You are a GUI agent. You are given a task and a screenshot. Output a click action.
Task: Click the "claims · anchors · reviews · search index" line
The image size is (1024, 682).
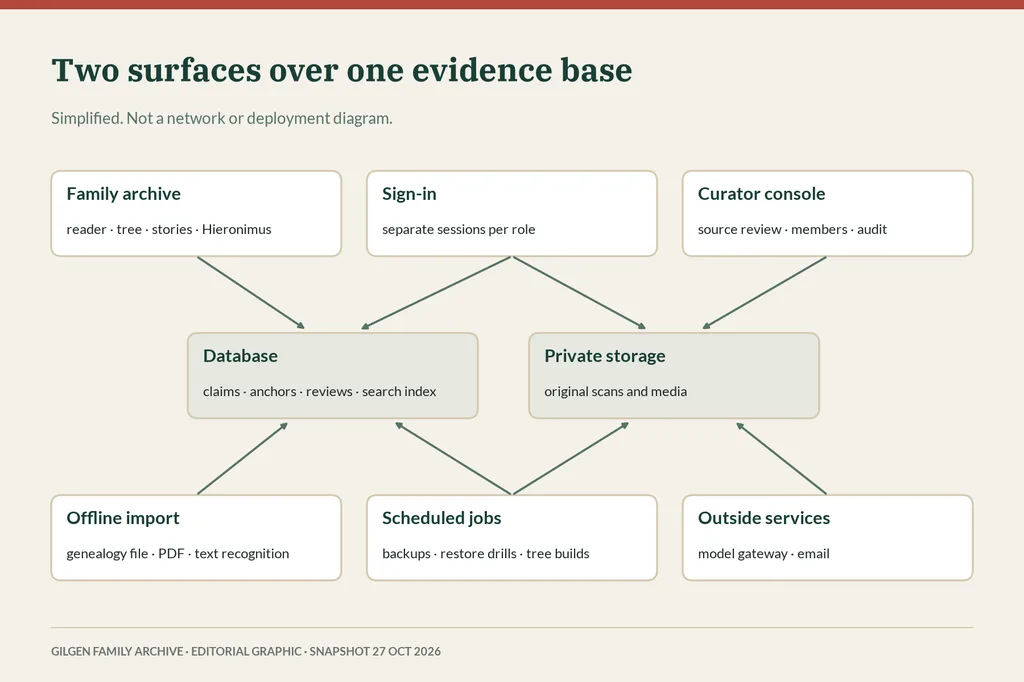click(x=319, y=391)
